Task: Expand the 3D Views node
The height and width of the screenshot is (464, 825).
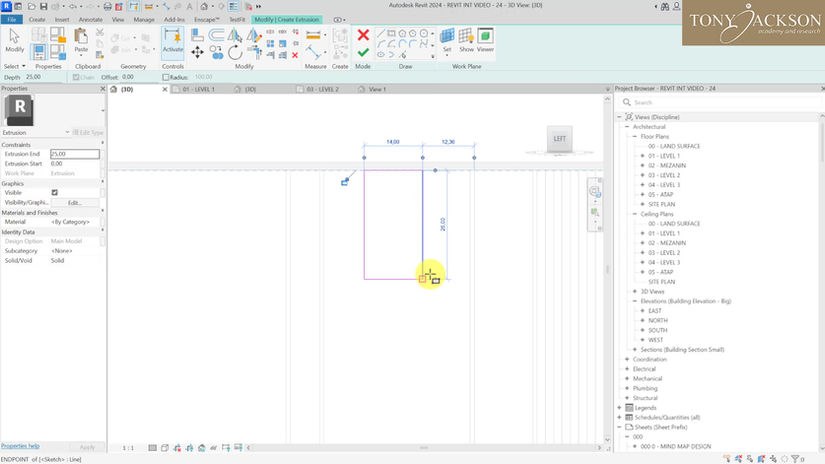Action: pyautogui.click(x=635, y=291)
